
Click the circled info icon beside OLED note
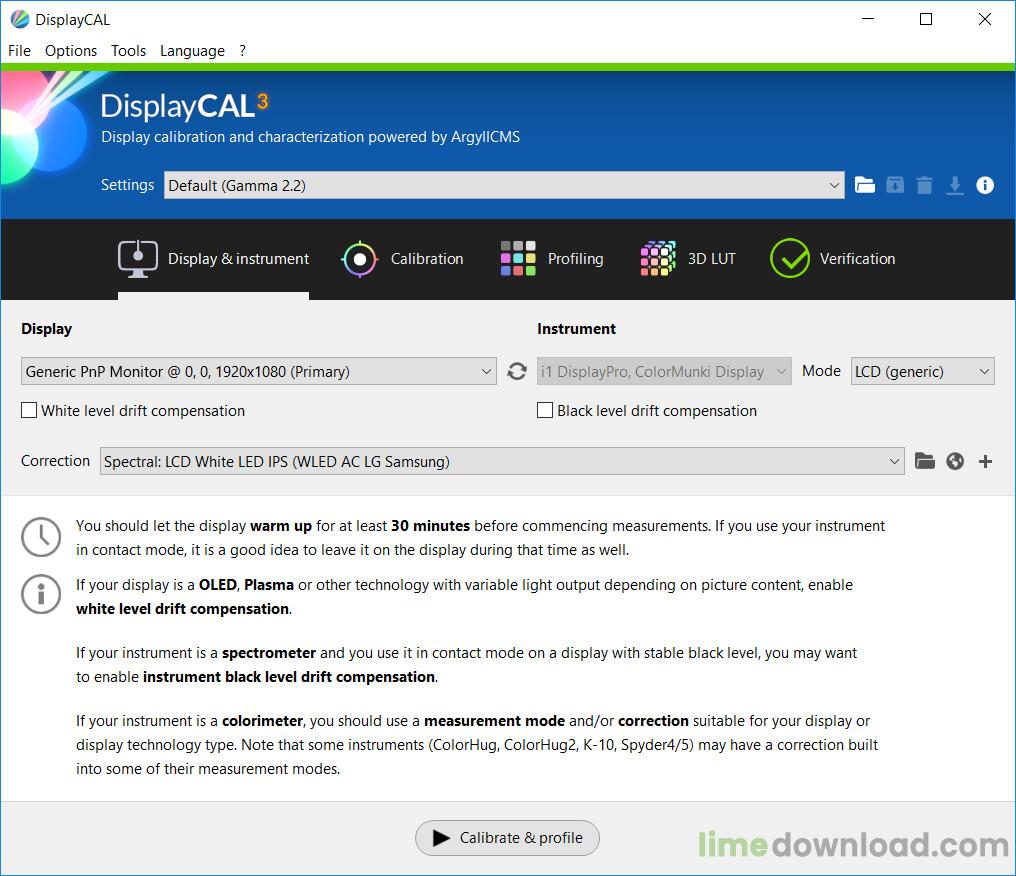(41, 594)
